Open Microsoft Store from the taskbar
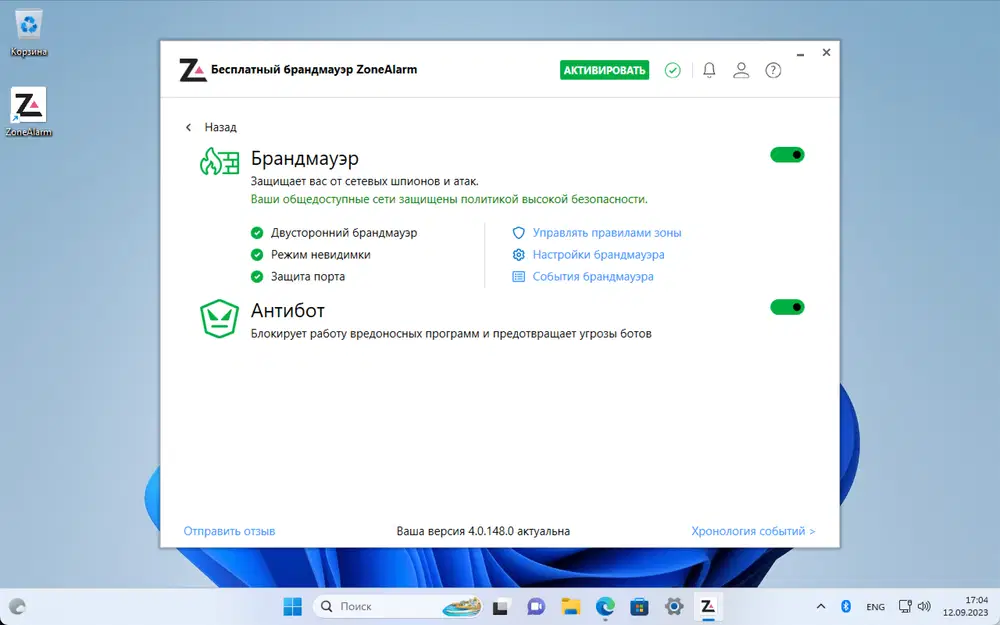The width and height of the screenshot is (1000, 625). [x=640, y=606]
